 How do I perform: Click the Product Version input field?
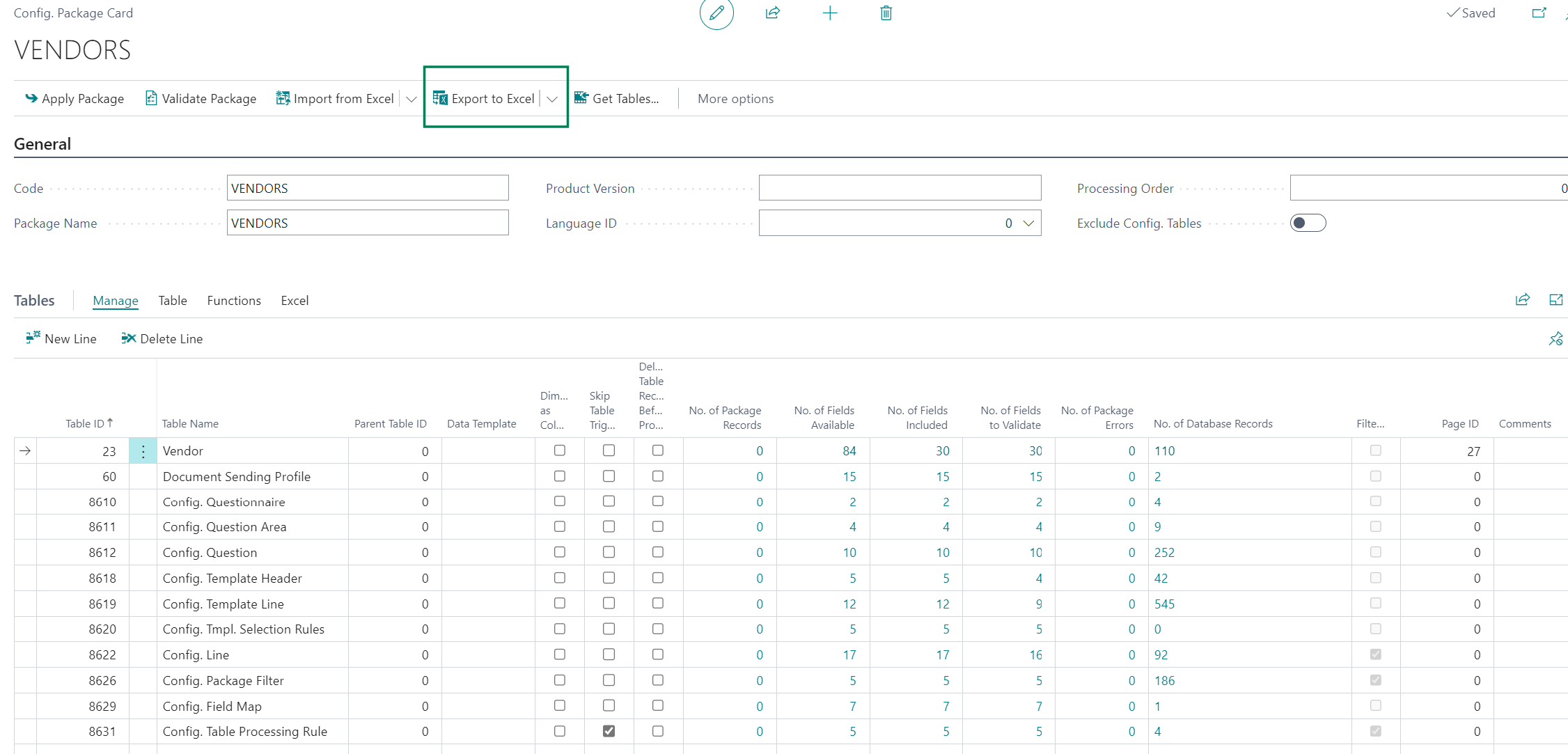click(900, 188)
